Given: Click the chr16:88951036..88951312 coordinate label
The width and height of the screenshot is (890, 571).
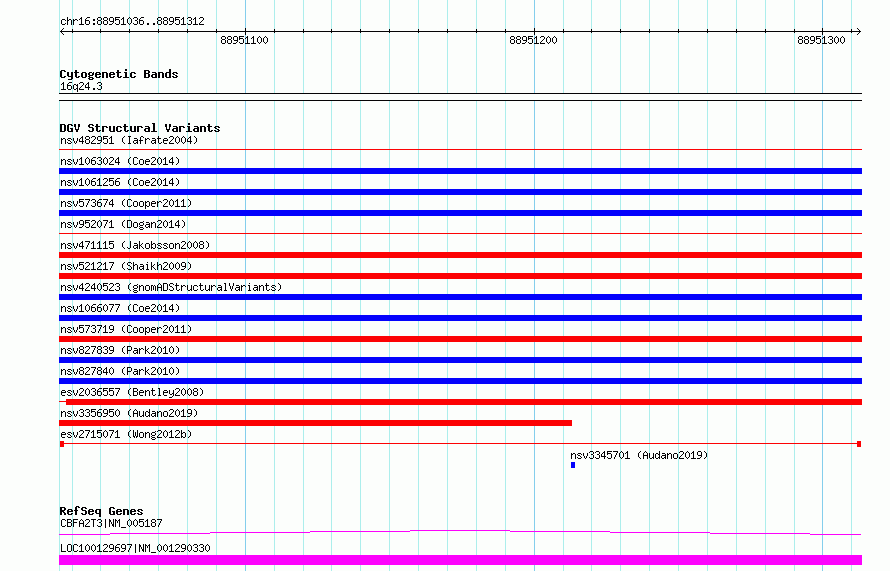Looking at the screenshot, I should tap(132, 21).
